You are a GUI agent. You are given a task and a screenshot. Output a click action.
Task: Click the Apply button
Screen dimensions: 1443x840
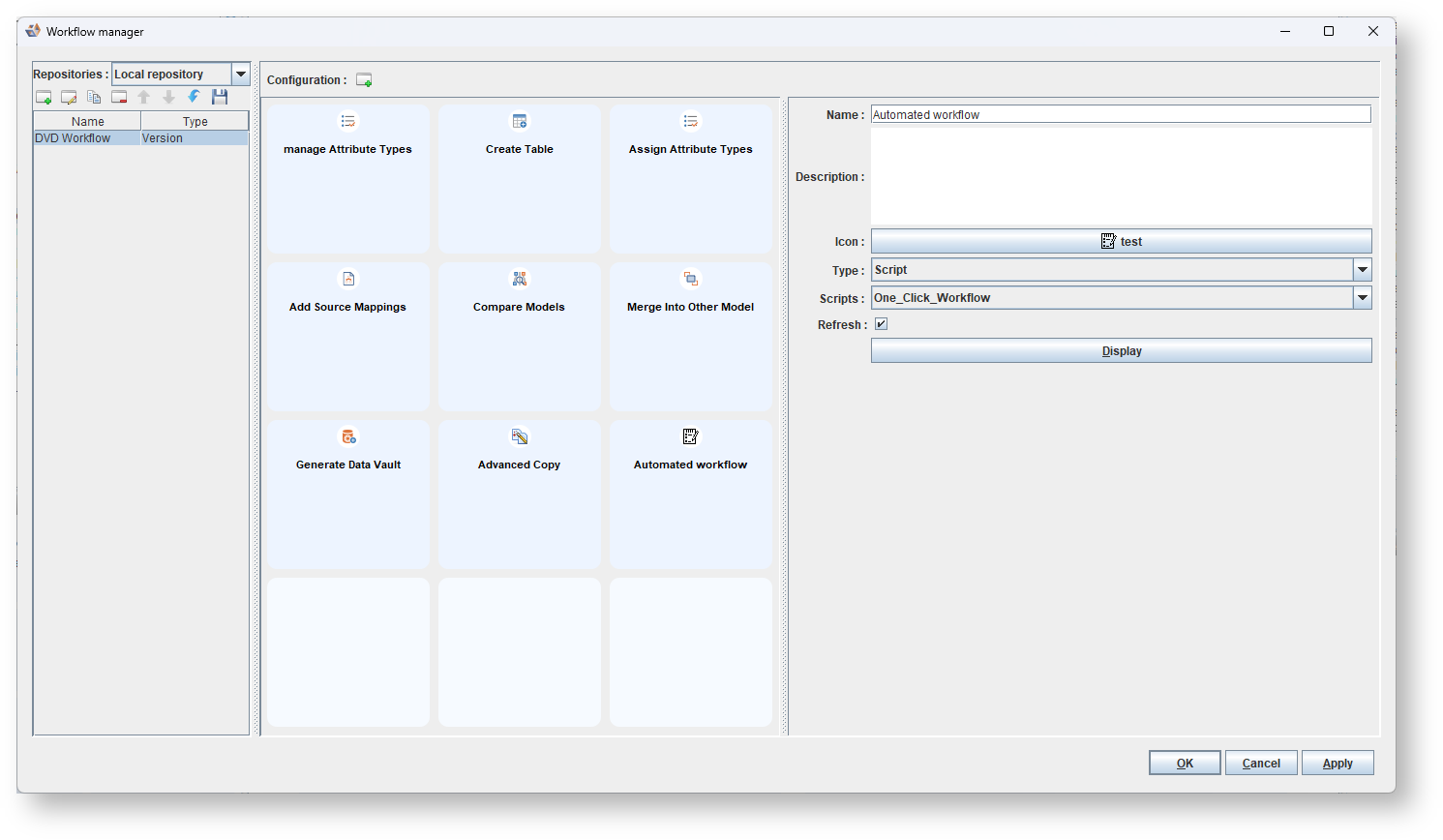pos(1338,763)
